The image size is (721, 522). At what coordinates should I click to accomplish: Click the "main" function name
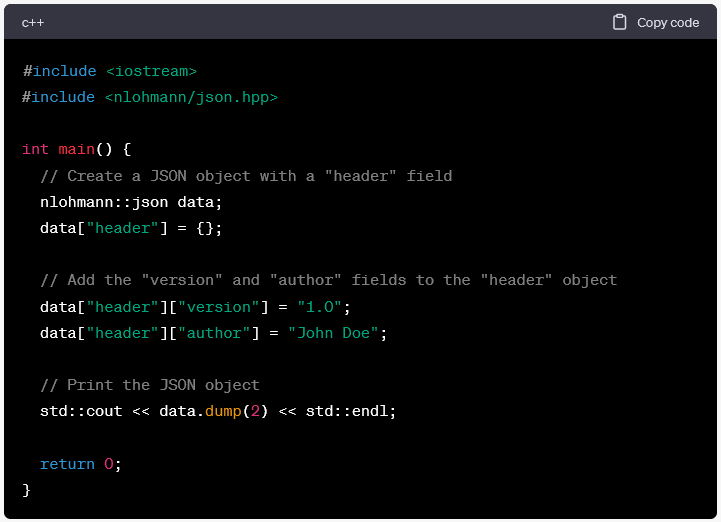77,149
